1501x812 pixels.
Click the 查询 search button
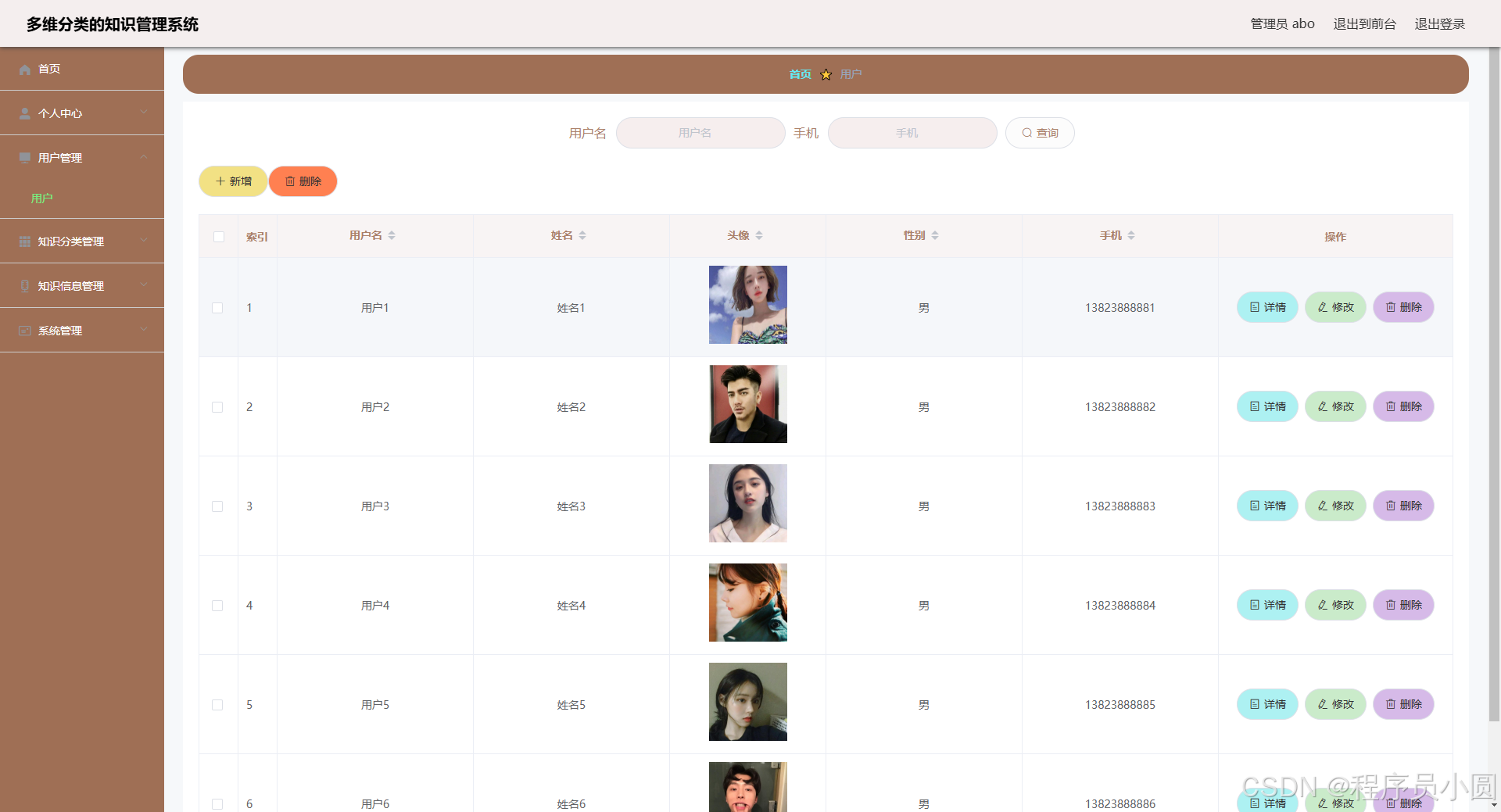pos(1040,133)
